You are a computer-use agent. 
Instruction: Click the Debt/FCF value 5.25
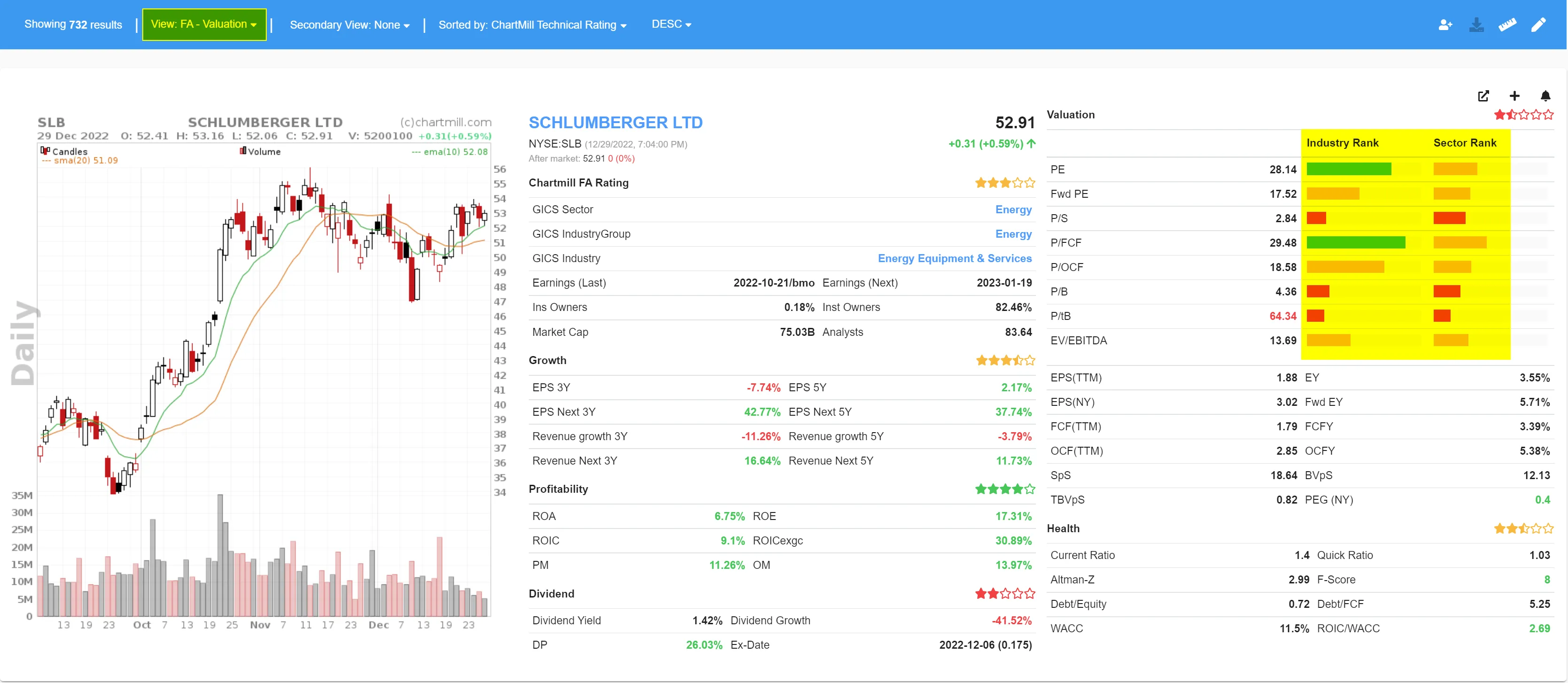tap(1539, 604)
